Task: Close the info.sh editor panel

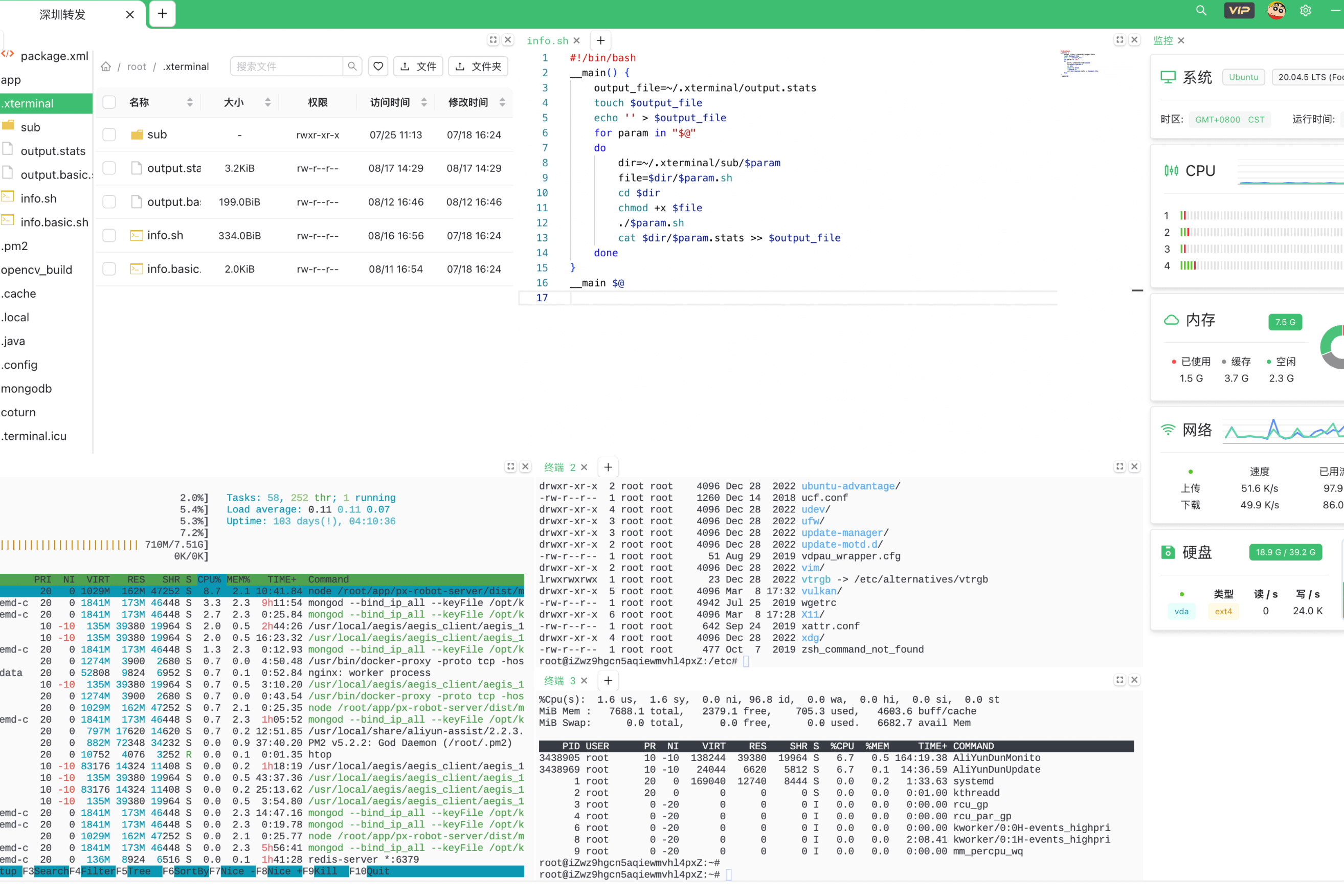Action: point(1134,40)
